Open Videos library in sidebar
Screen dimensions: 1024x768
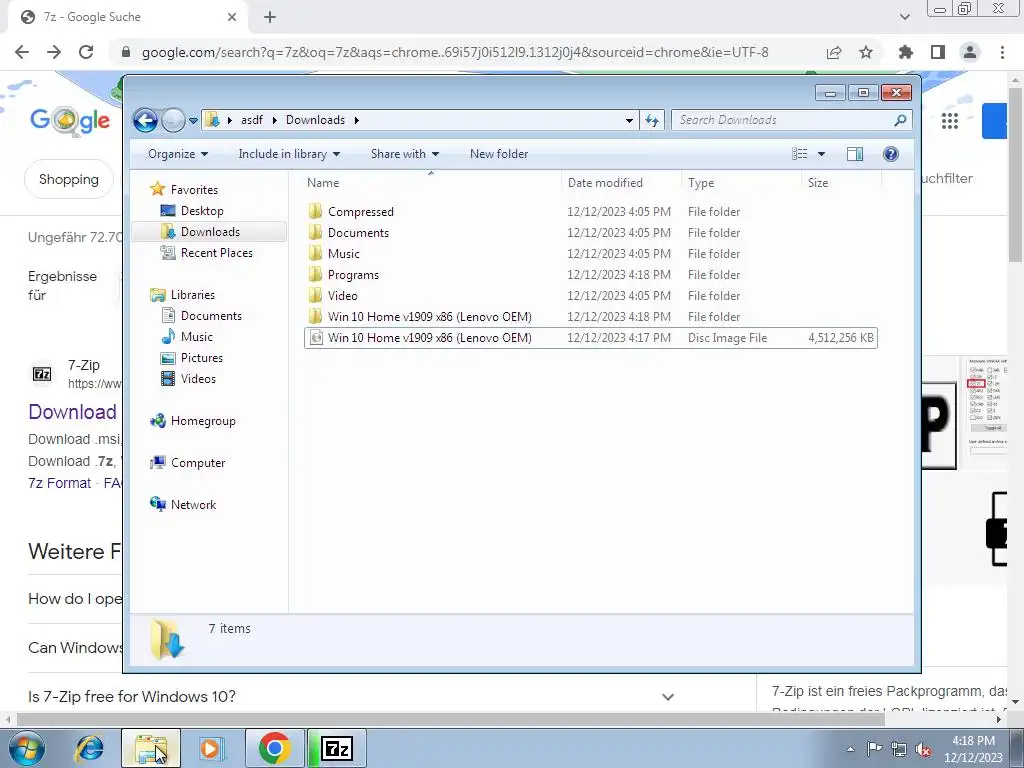tap(198, 379)
